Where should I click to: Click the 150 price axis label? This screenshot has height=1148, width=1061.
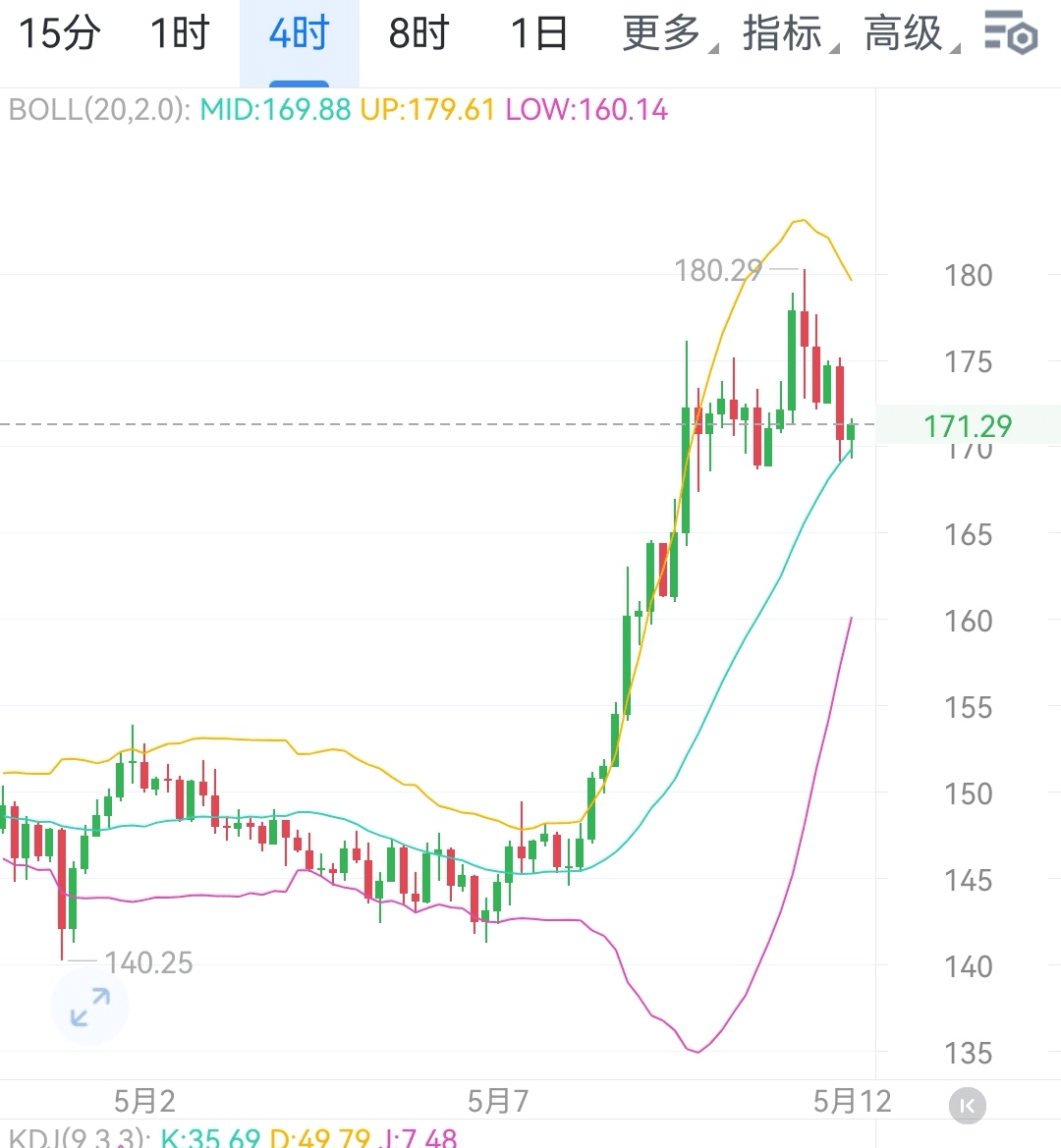tap(968, 793)
